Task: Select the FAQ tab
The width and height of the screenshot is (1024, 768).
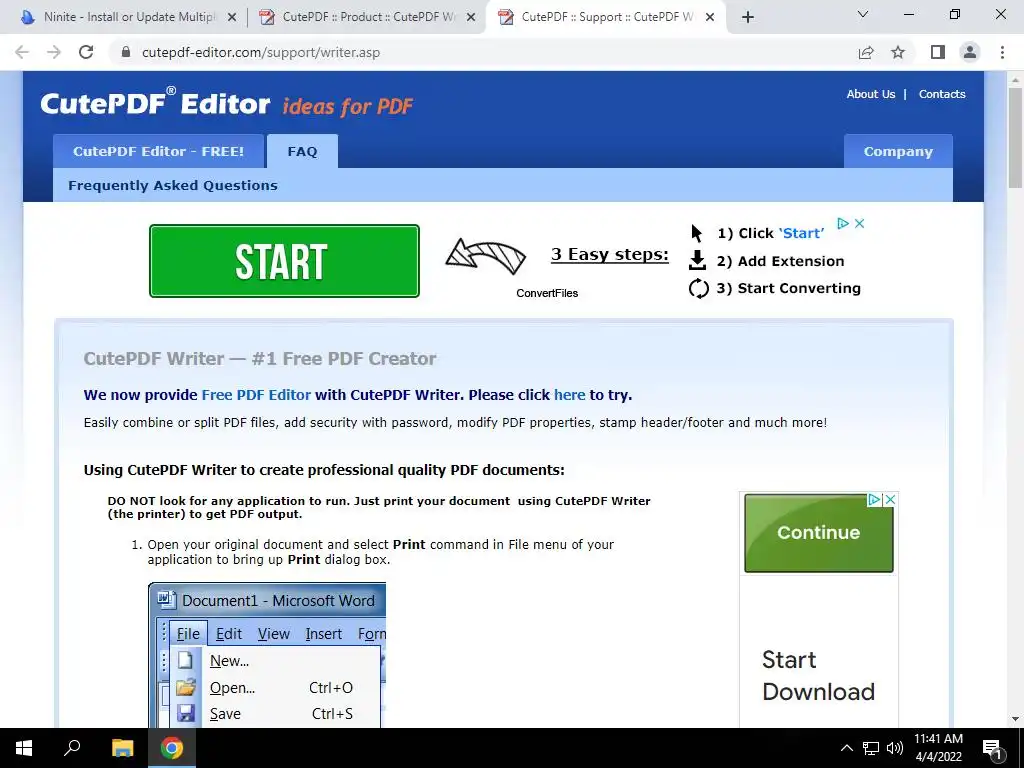Action: point(302,152)
